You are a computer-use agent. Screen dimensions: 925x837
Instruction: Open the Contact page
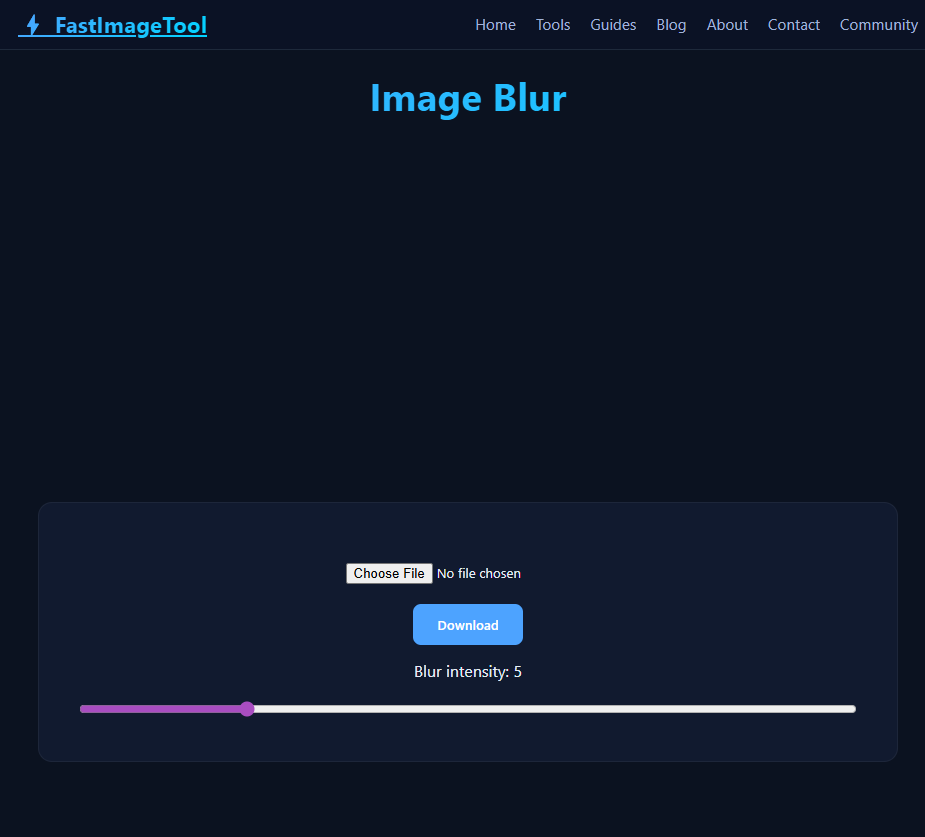[793, 25]
